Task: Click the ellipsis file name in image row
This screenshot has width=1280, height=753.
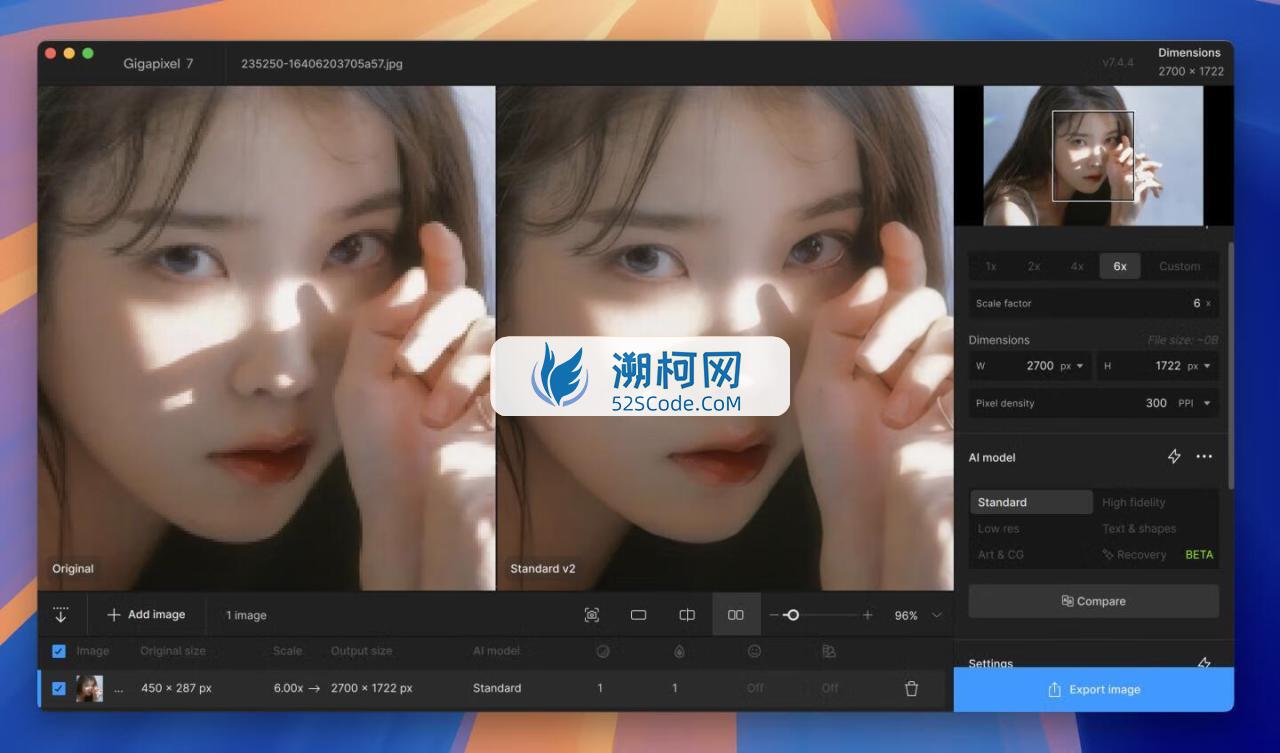Action: tap(119, 688)
